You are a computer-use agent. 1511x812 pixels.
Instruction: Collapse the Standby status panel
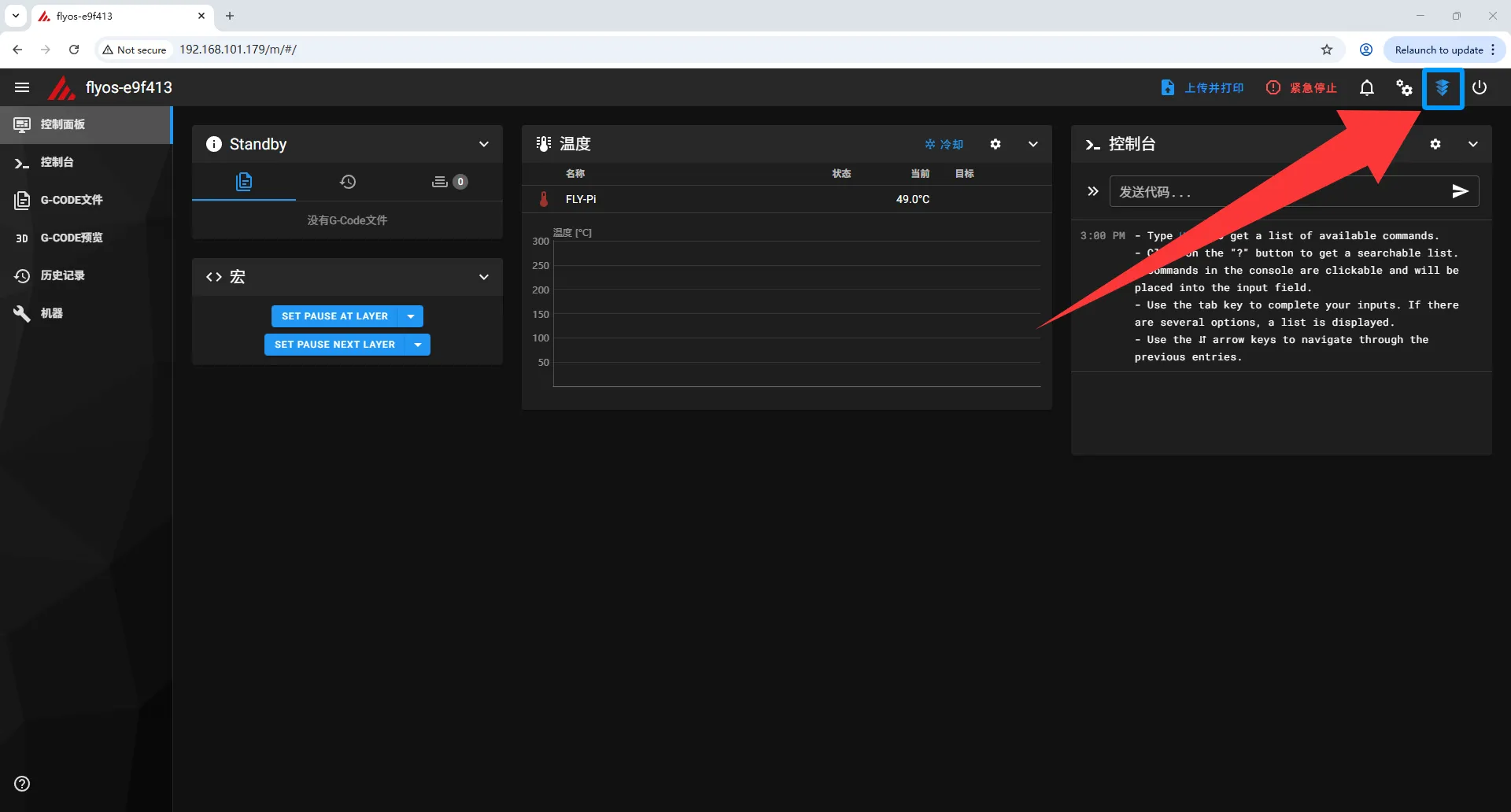point(484,144)
